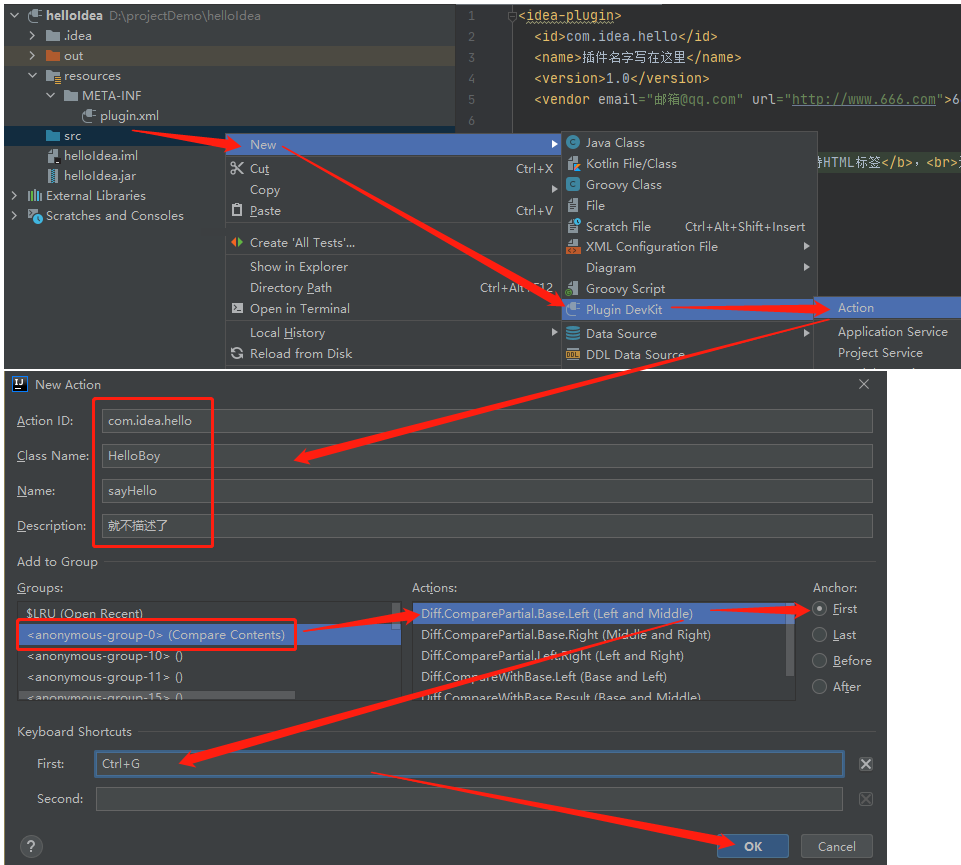The image size is (961, 865).
Task: Click the Paste clipboard icon
Action: (237, 210)
